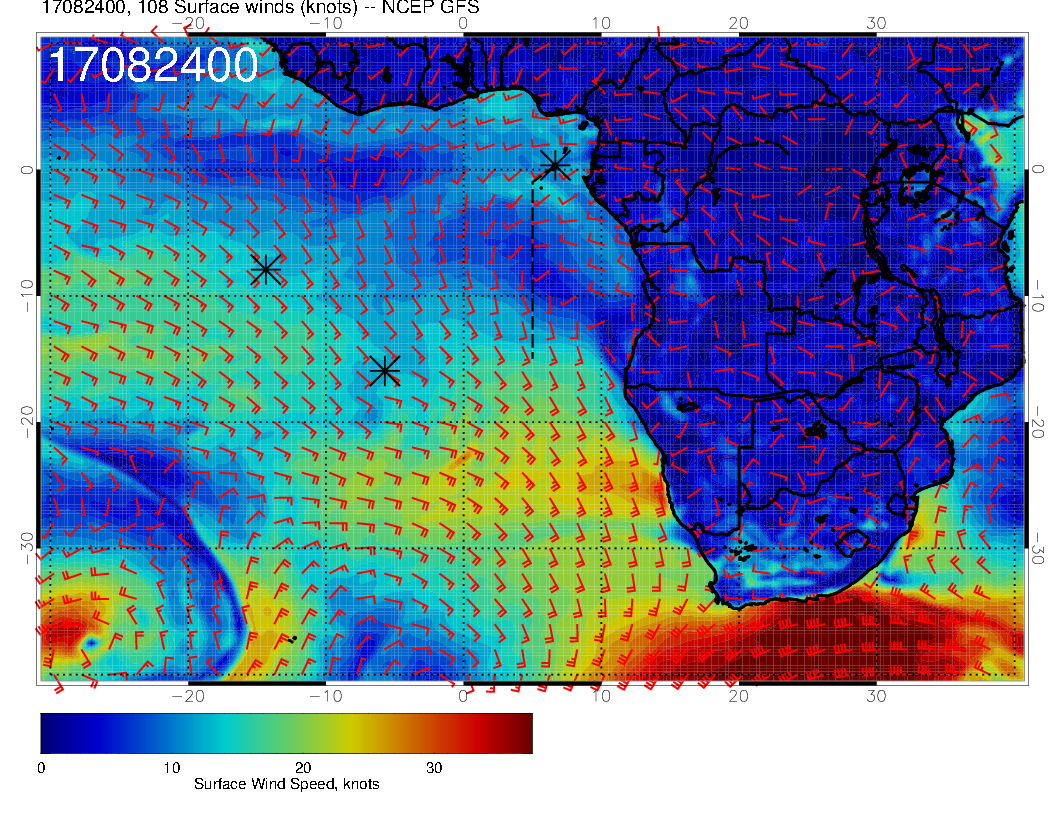Click the -10 longitude label on the bottom axis
1056x816 pixels.
click(x=326, y=696)
